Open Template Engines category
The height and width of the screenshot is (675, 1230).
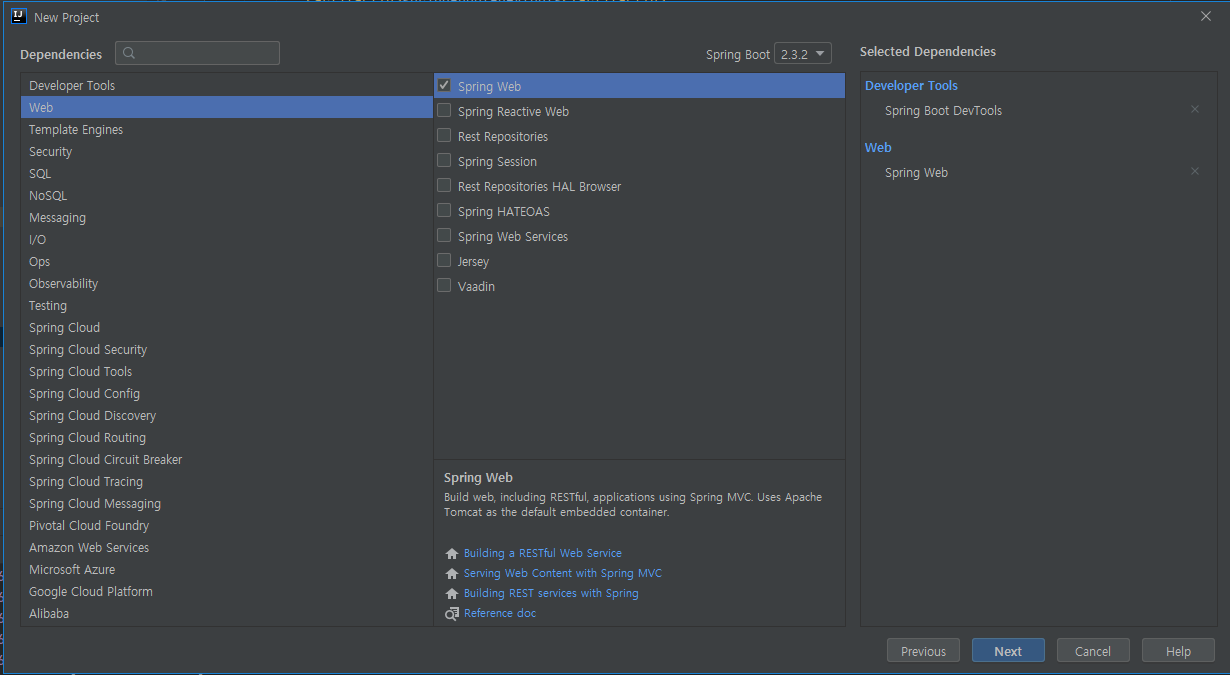click(x=226, y=129)
